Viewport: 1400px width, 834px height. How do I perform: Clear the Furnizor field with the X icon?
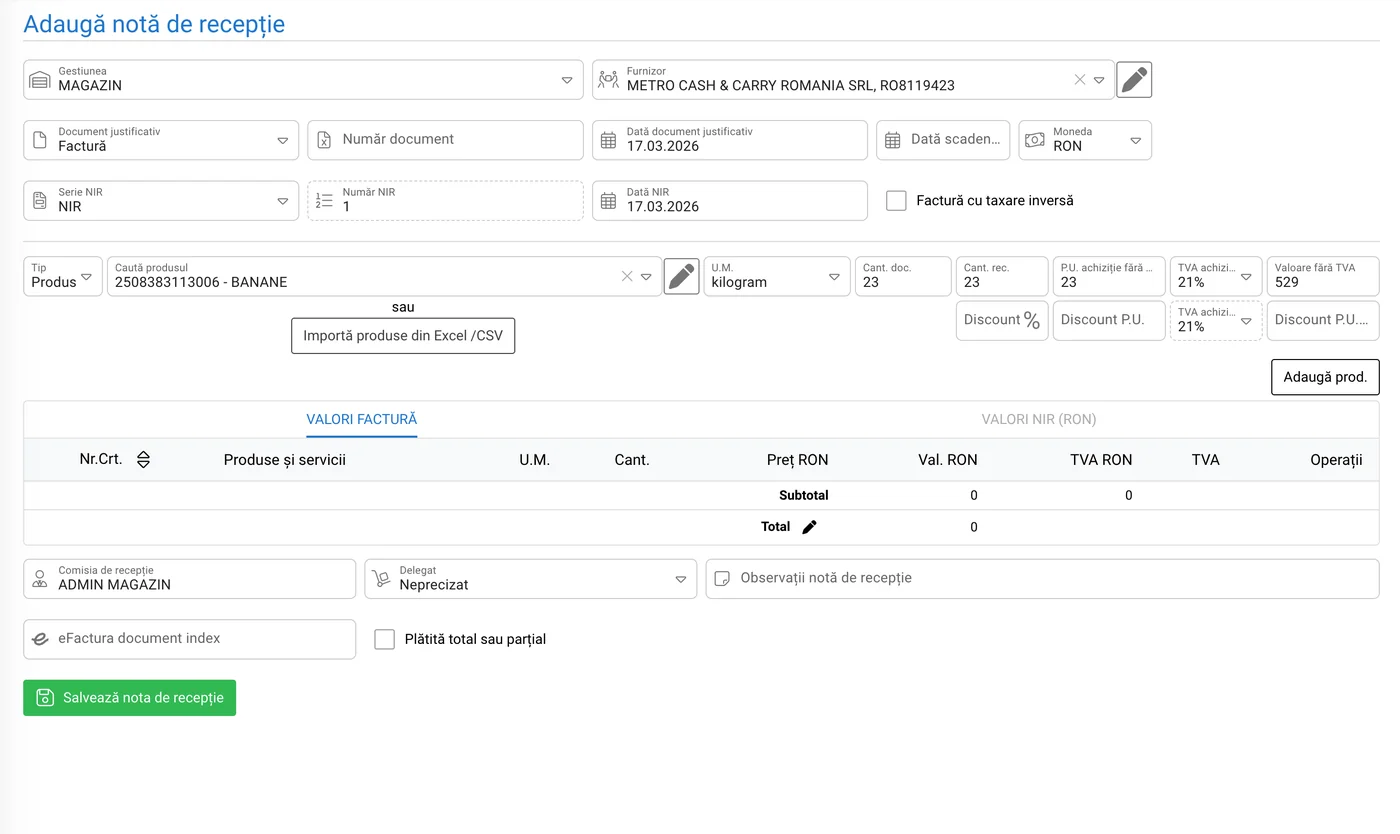(x=1079, y=80)
